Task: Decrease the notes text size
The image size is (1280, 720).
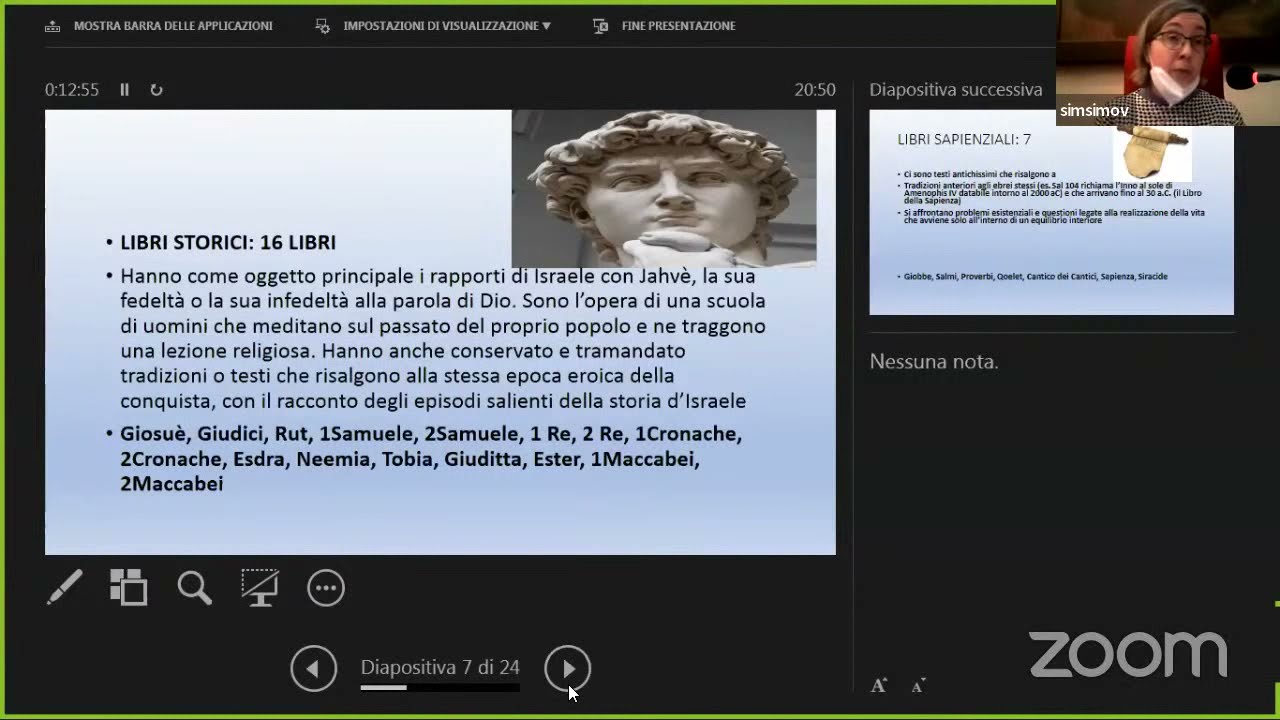Action: pyautogui.click(x=918, y=685)
